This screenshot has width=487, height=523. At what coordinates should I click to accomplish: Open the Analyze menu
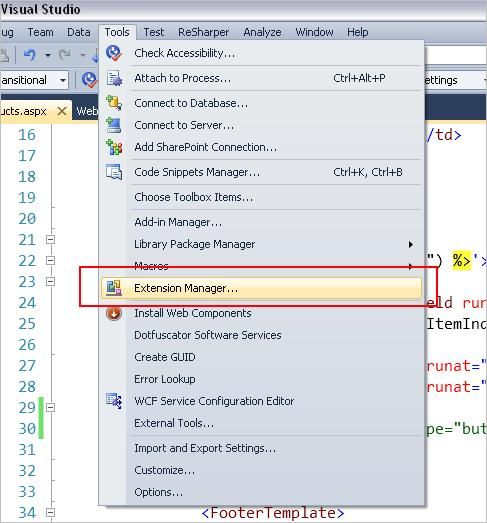(262, 32)
